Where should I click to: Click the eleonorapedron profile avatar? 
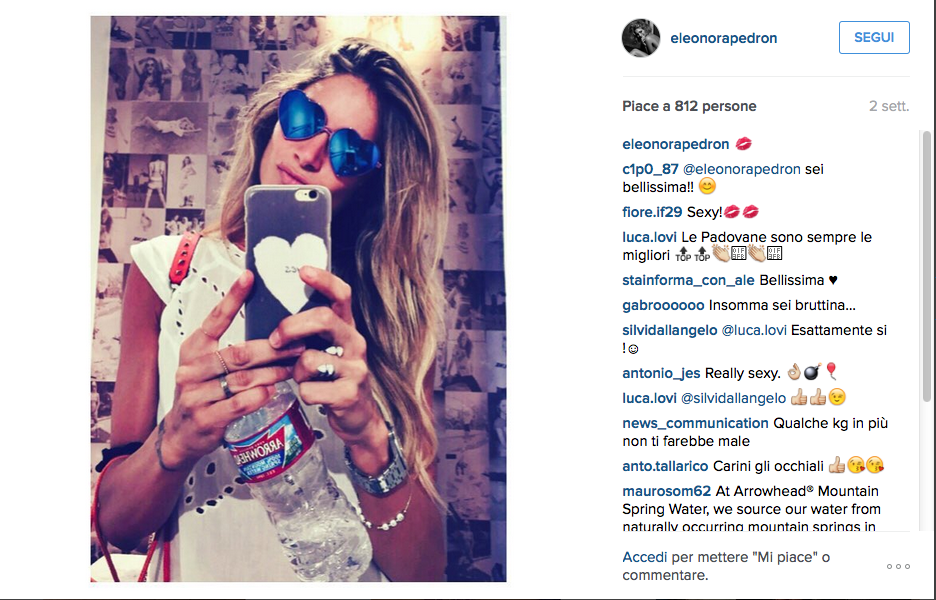pyautogui.click(x=641, y=38)
